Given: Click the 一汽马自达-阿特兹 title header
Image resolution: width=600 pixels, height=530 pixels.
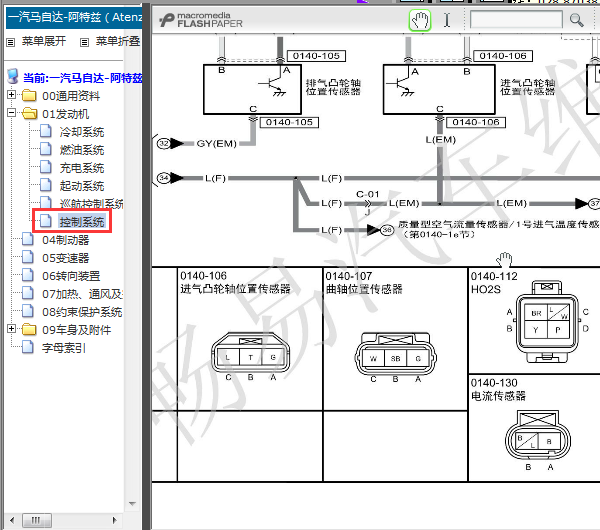Looking at the screenshot, I should pyautogui.click(x=74, y=17).
